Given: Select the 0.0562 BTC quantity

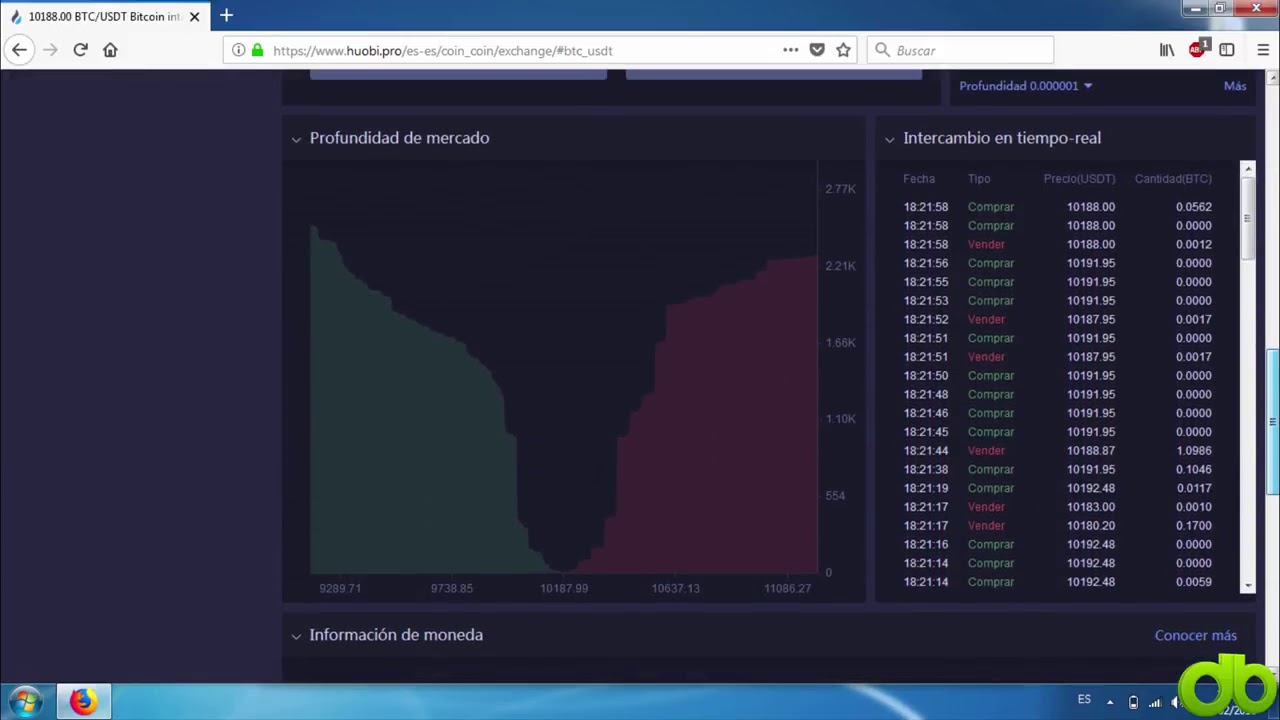Looking at the screenshot, I should coord(1194,207).
